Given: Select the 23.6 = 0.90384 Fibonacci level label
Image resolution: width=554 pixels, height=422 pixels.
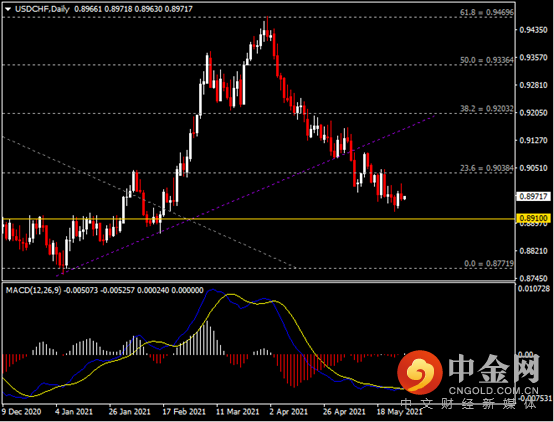Looking at the screenshot, I should pyautogui.click(x=487, y=168).
